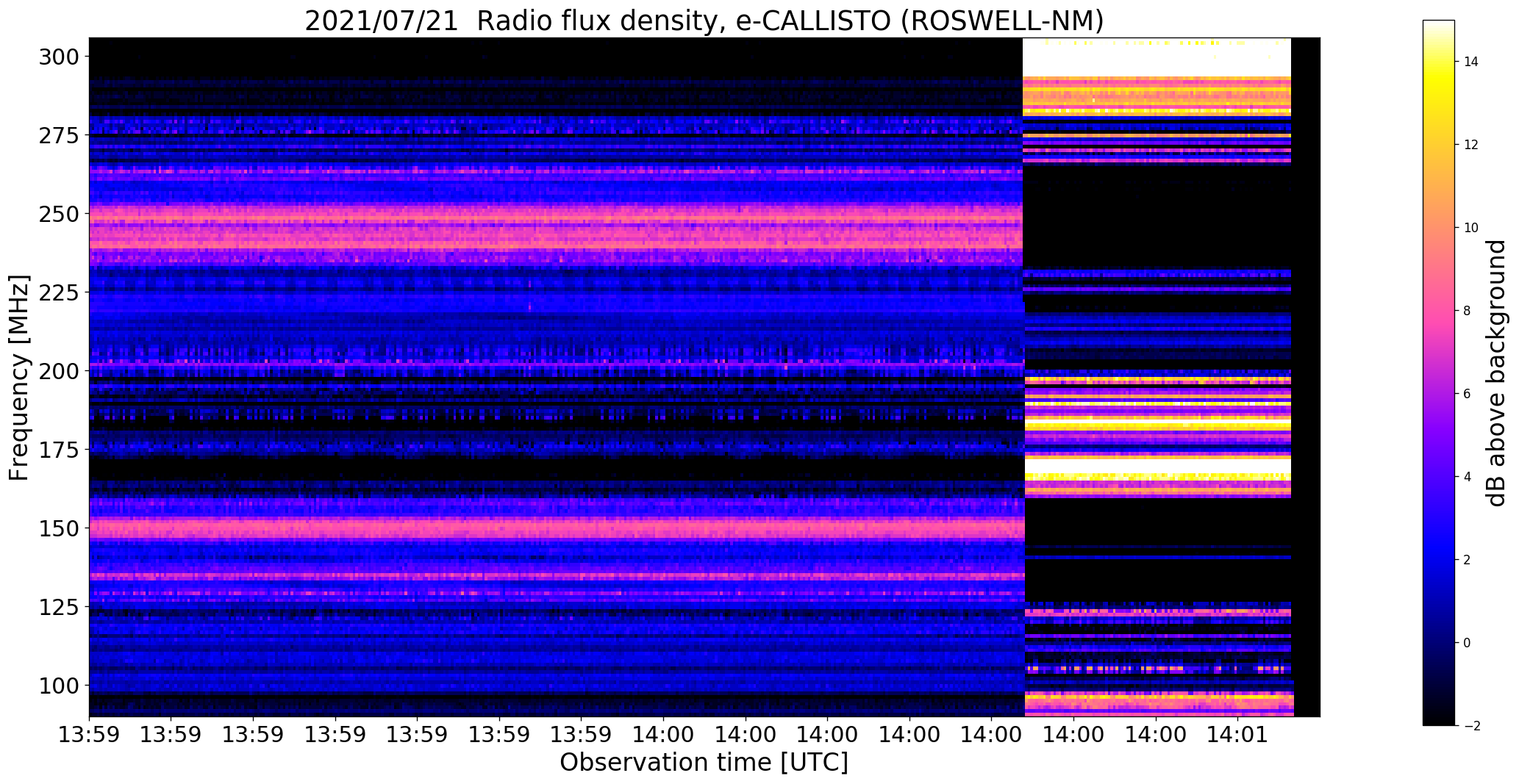Viewport: 1519px width, 784px height.
Task: Click the 175 frequency tick label
Action: click(x=58, y=450)
